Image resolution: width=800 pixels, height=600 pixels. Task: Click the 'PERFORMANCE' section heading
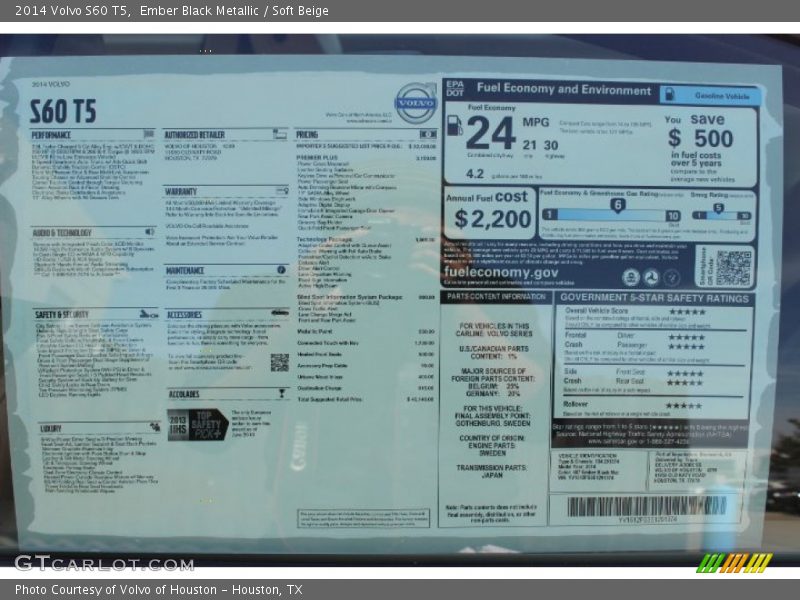pos(51,135)
